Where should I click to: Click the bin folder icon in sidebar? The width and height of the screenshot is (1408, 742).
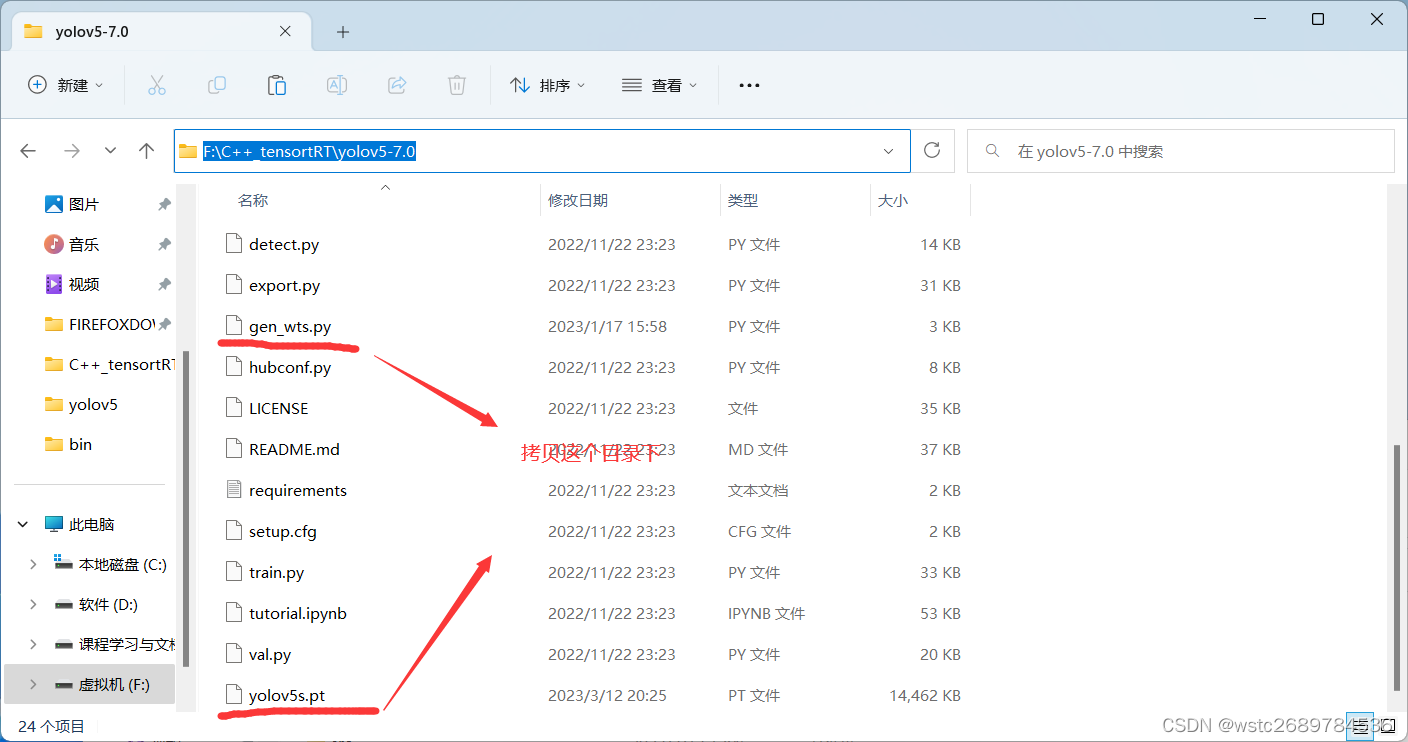(x=54, y=444)
